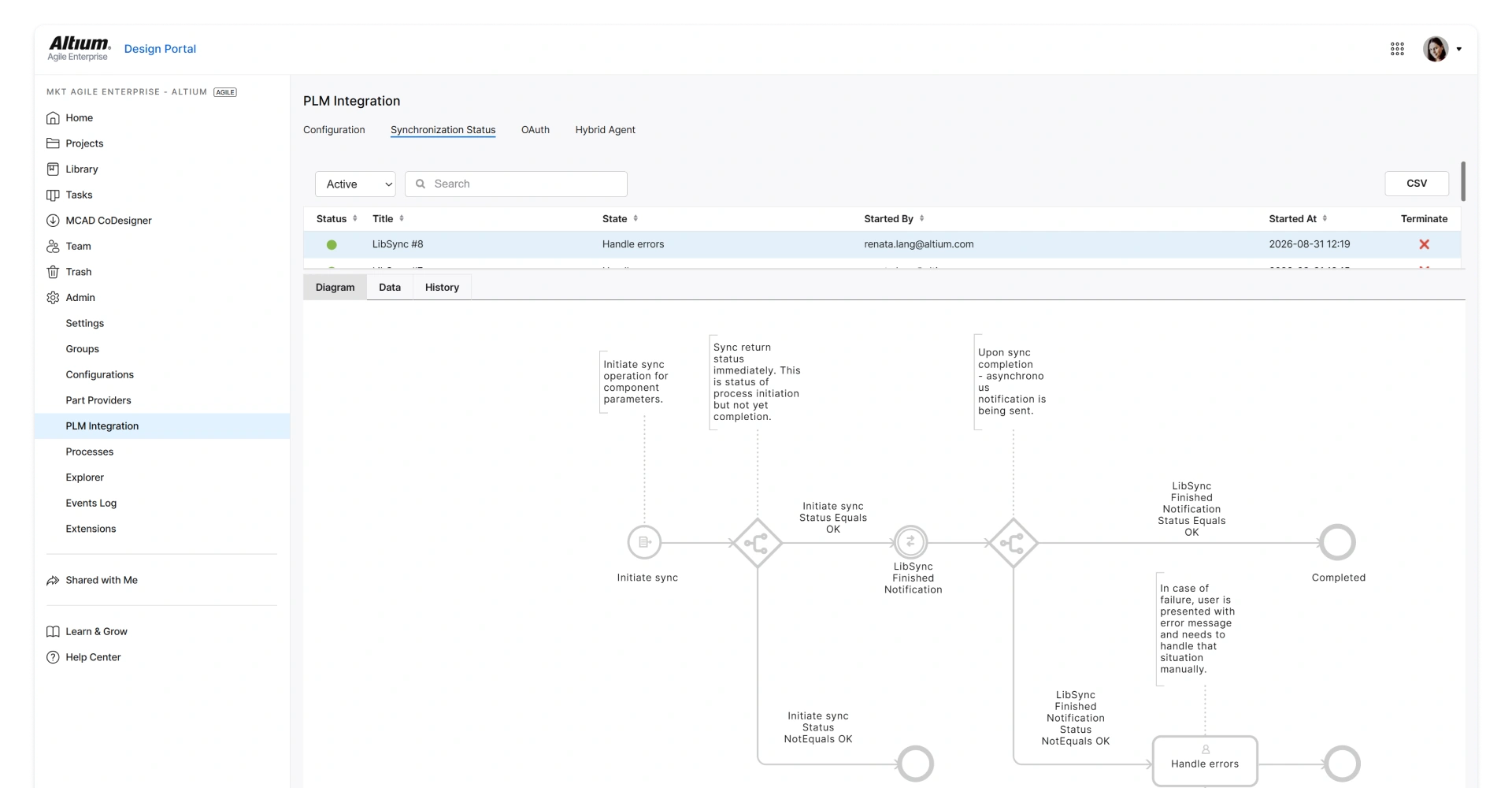Click renata.lang@altium.com cell
The height and width of the screenshot is (788, 1512).
click(x=919, y=244)
